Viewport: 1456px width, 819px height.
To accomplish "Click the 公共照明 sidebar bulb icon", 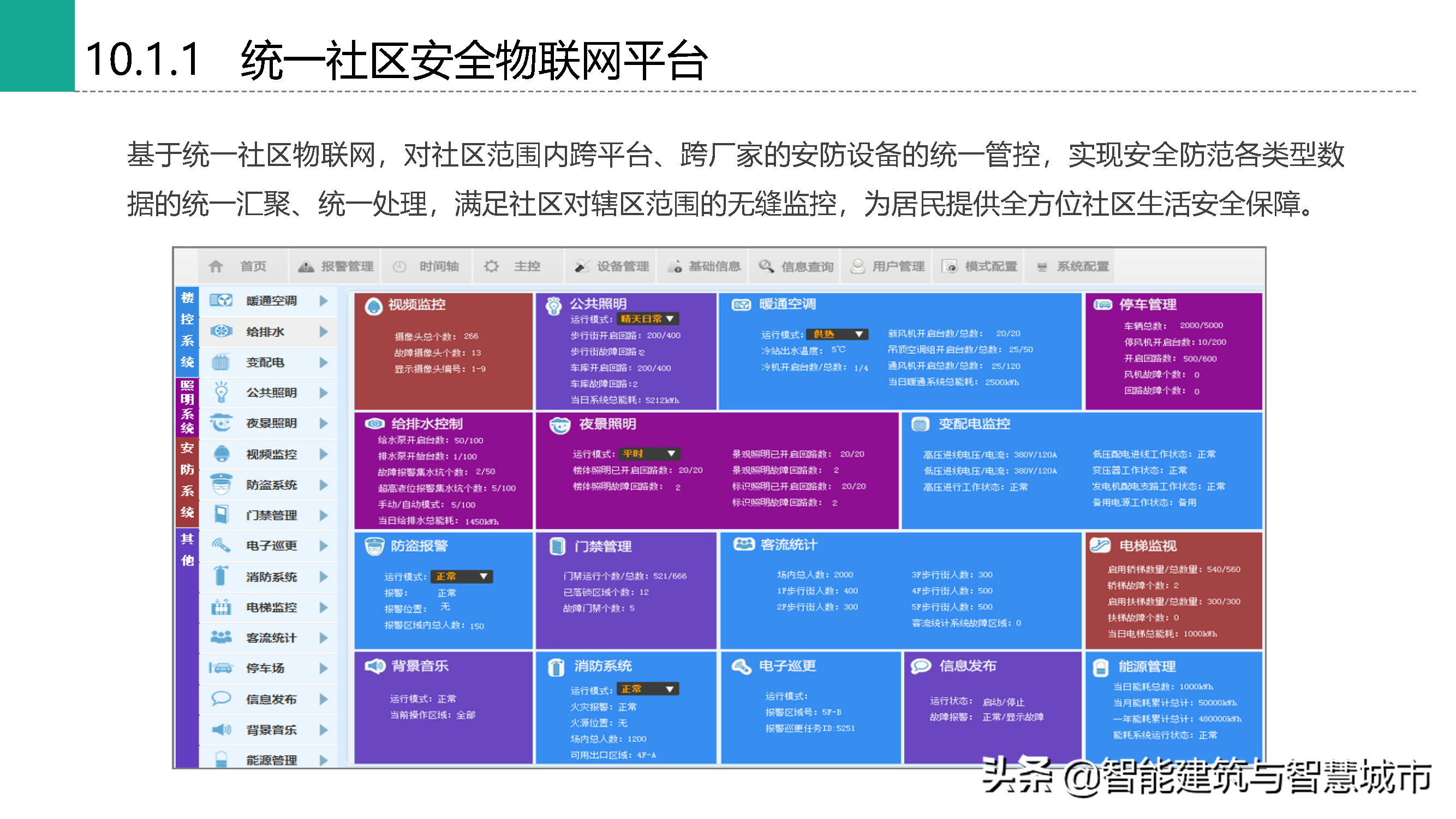I will 221,392.
